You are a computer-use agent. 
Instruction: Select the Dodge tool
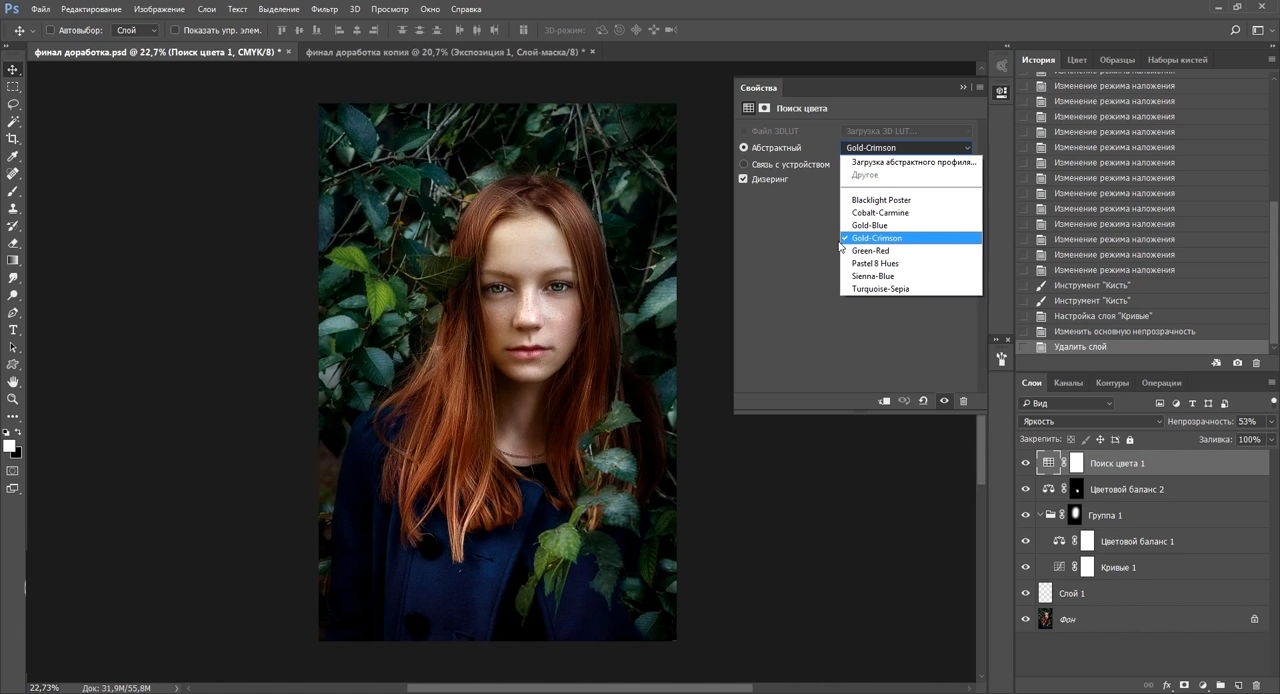tap(13, 296)
